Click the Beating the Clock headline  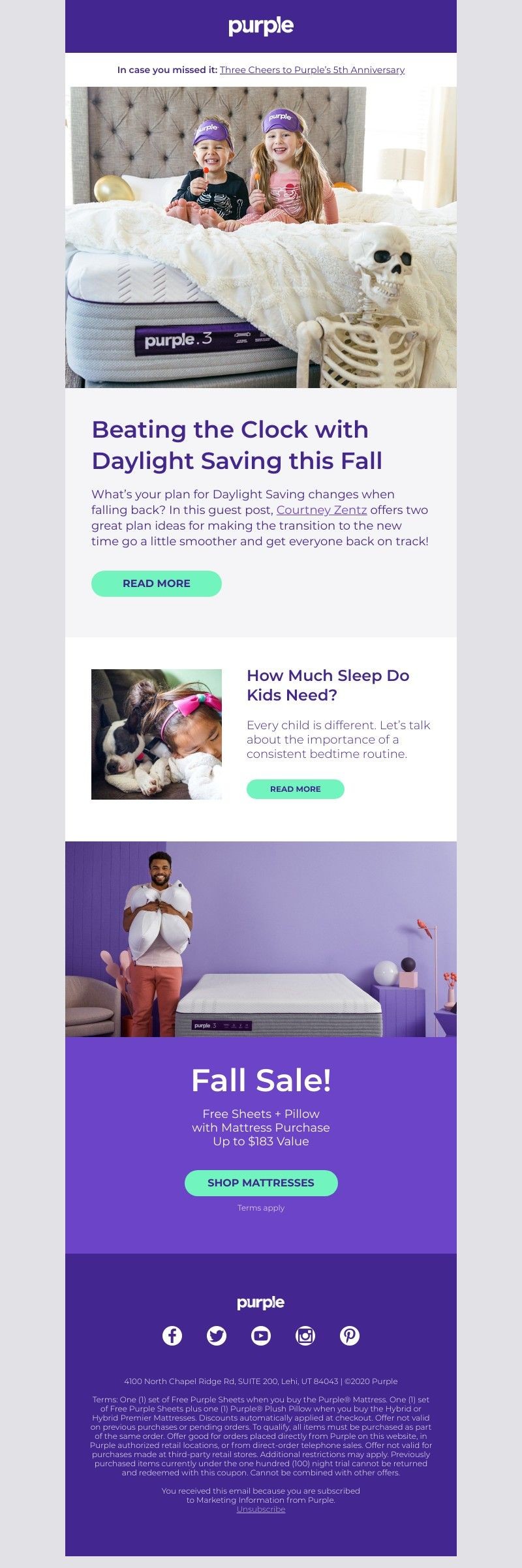tap(238, 445)
